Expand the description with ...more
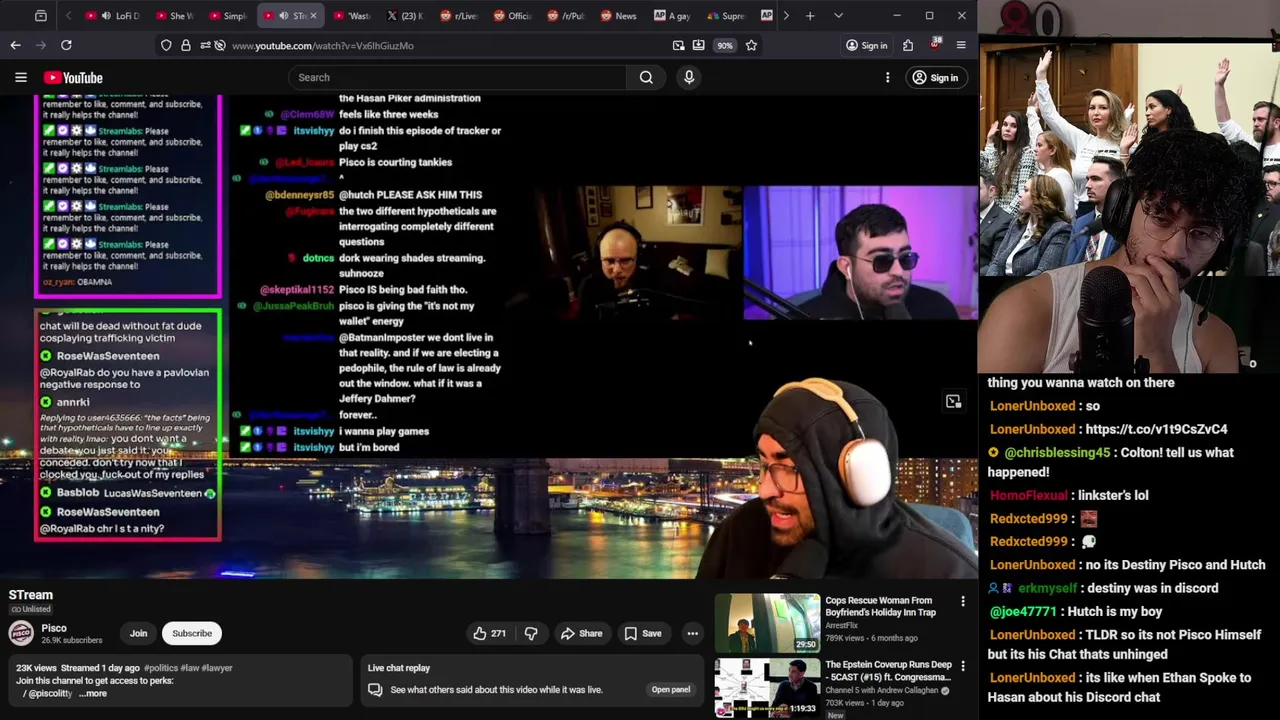1280x720 pixels. tap(93, 693)
